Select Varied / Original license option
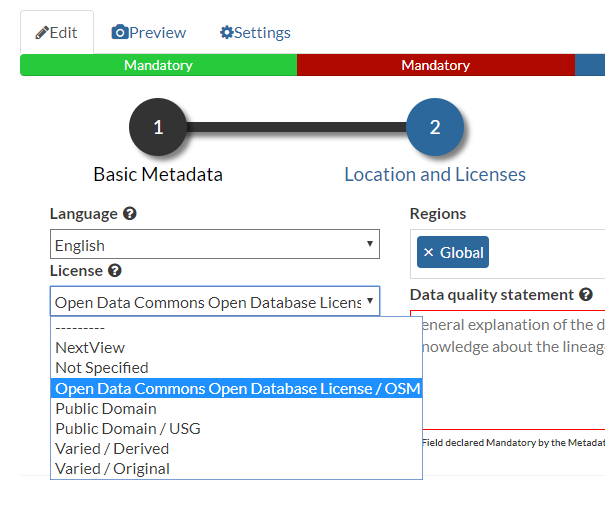The width and height of the screenshot is (605, 518). [237, 469]
